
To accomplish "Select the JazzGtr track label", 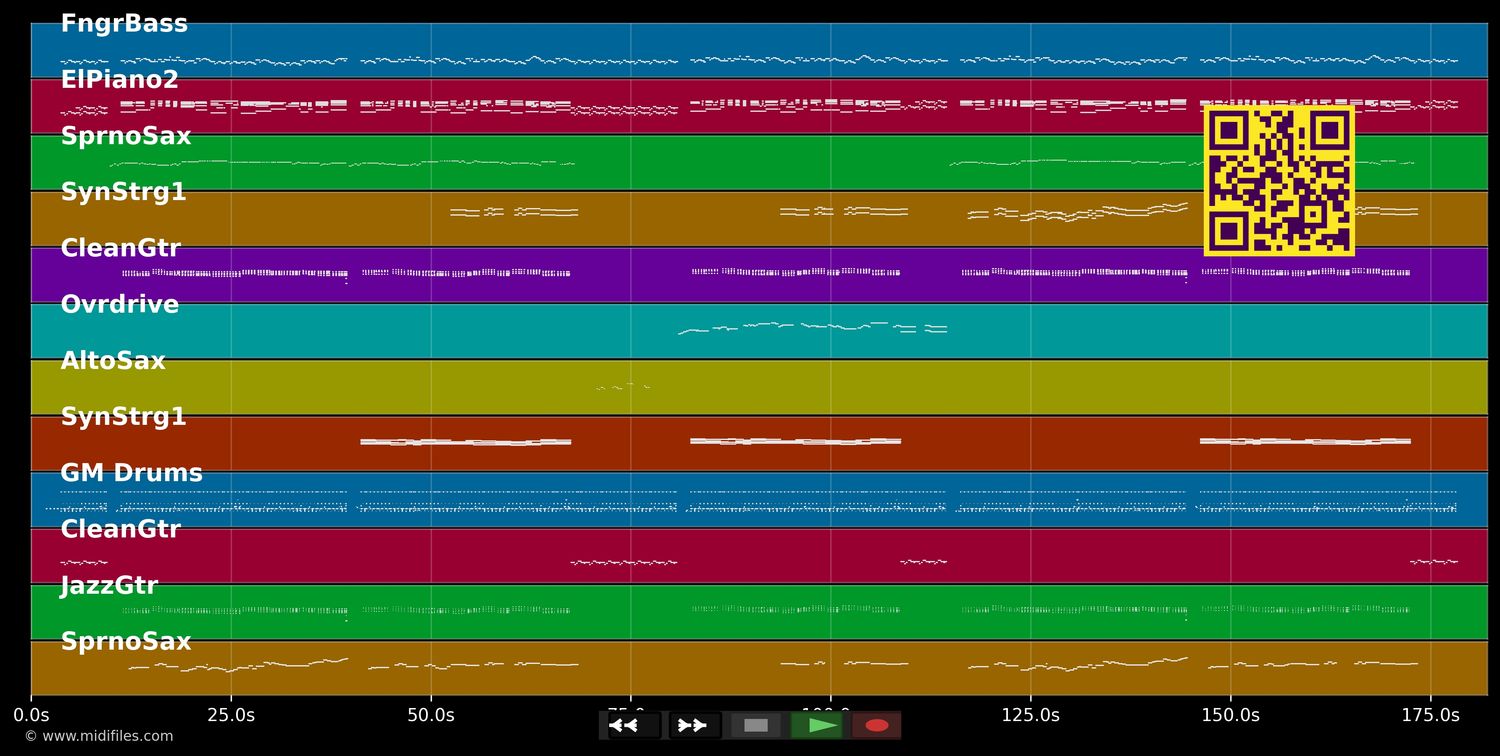I will tap(109, 586).
